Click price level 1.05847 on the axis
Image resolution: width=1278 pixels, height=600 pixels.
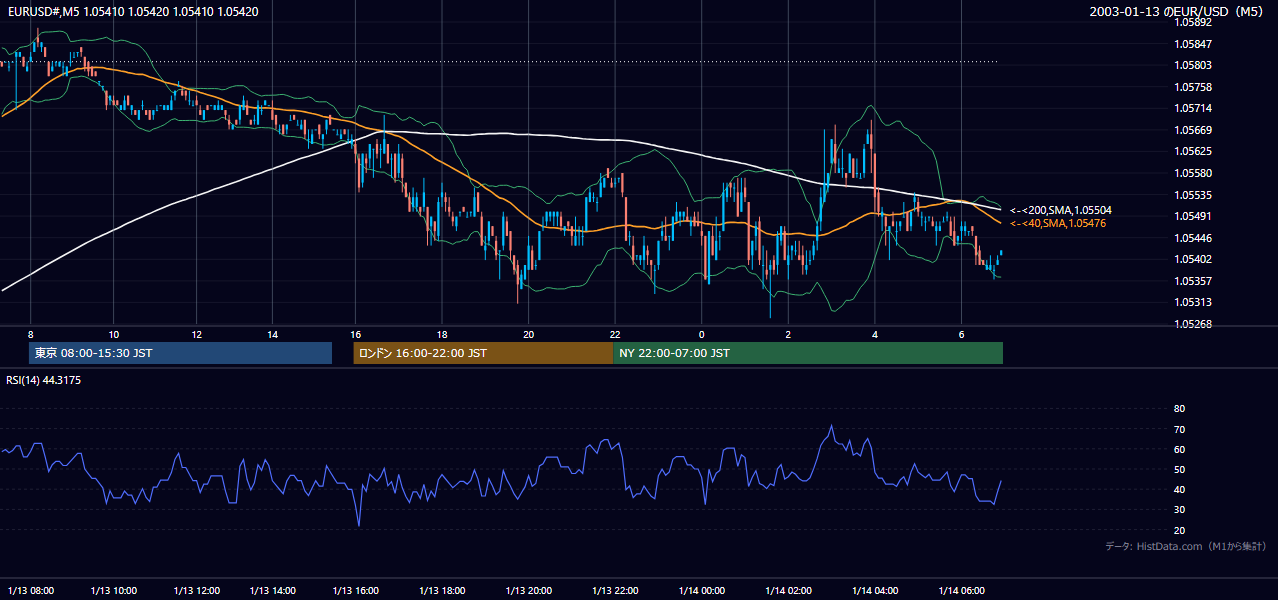click(1193, 44)
